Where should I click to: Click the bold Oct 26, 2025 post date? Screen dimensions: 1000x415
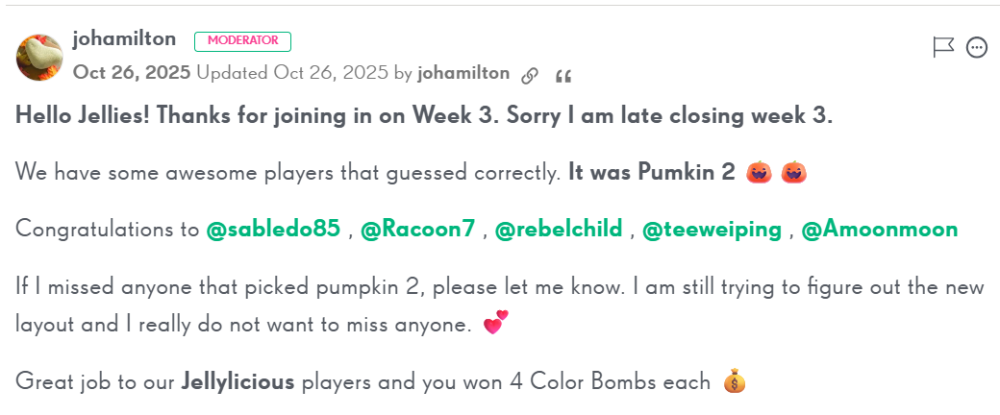[x=131, y=73]
